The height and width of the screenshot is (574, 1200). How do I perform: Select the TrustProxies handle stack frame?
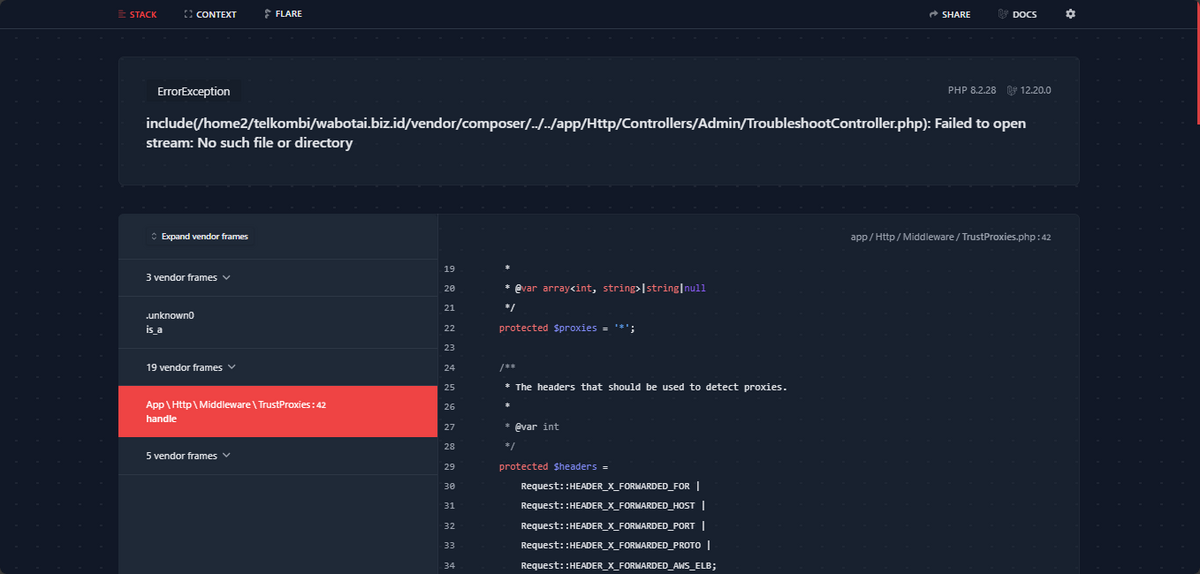(x=278, y=412)
